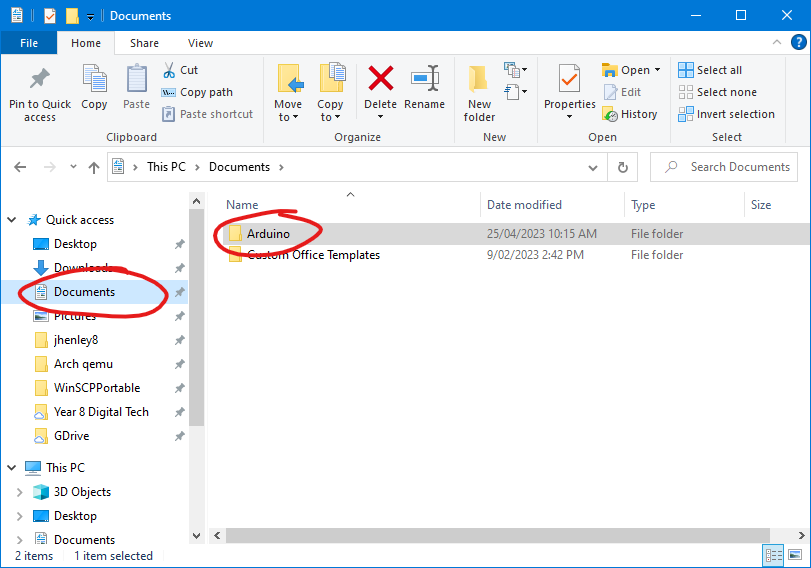The height and width of the screenshot is (568, 811).
Task: Click the Up arrow navigation button
Action: point(94,168)
